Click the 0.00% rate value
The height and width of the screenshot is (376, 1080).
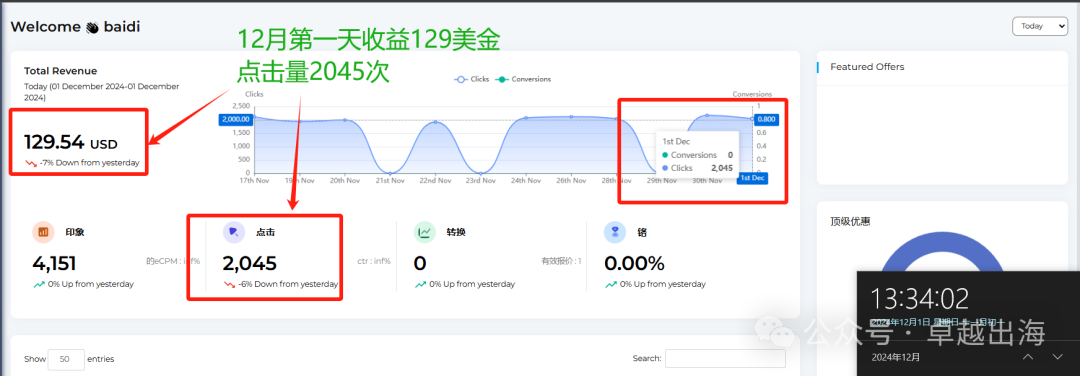point(634,263)
